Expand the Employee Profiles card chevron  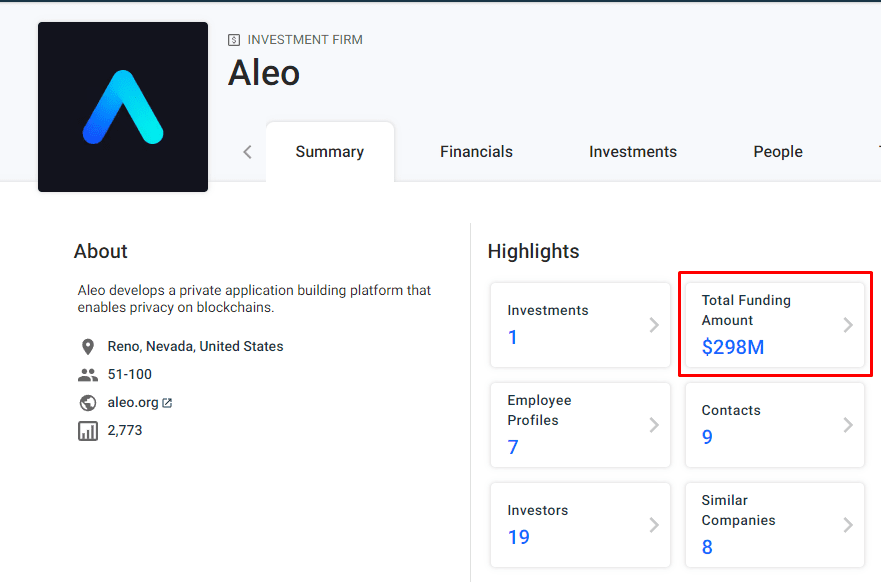pyautogui.click(x=654, y=425)
